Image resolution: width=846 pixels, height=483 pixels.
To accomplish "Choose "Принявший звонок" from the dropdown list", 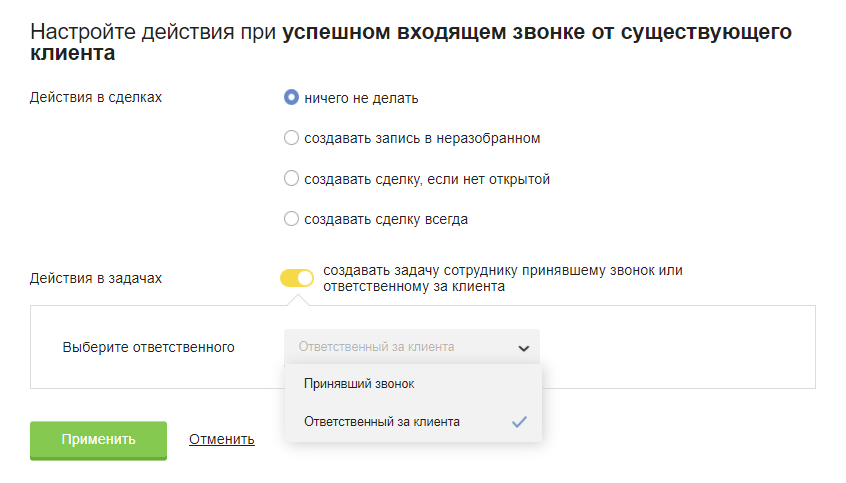I will 359,384.
